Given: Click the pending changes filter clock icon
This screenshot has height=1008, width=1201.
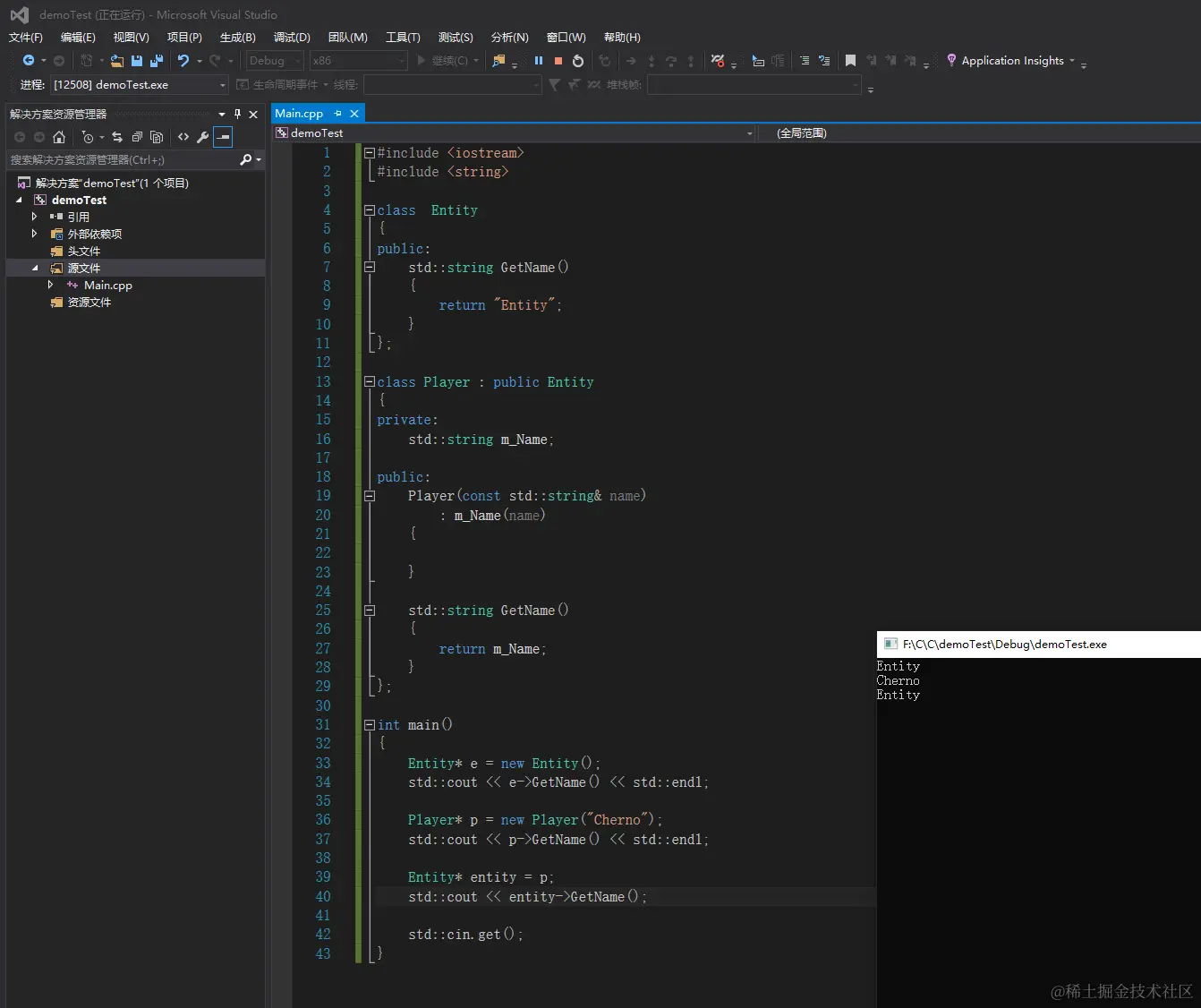Looking at the screenshot, I should tap(87, 137).
